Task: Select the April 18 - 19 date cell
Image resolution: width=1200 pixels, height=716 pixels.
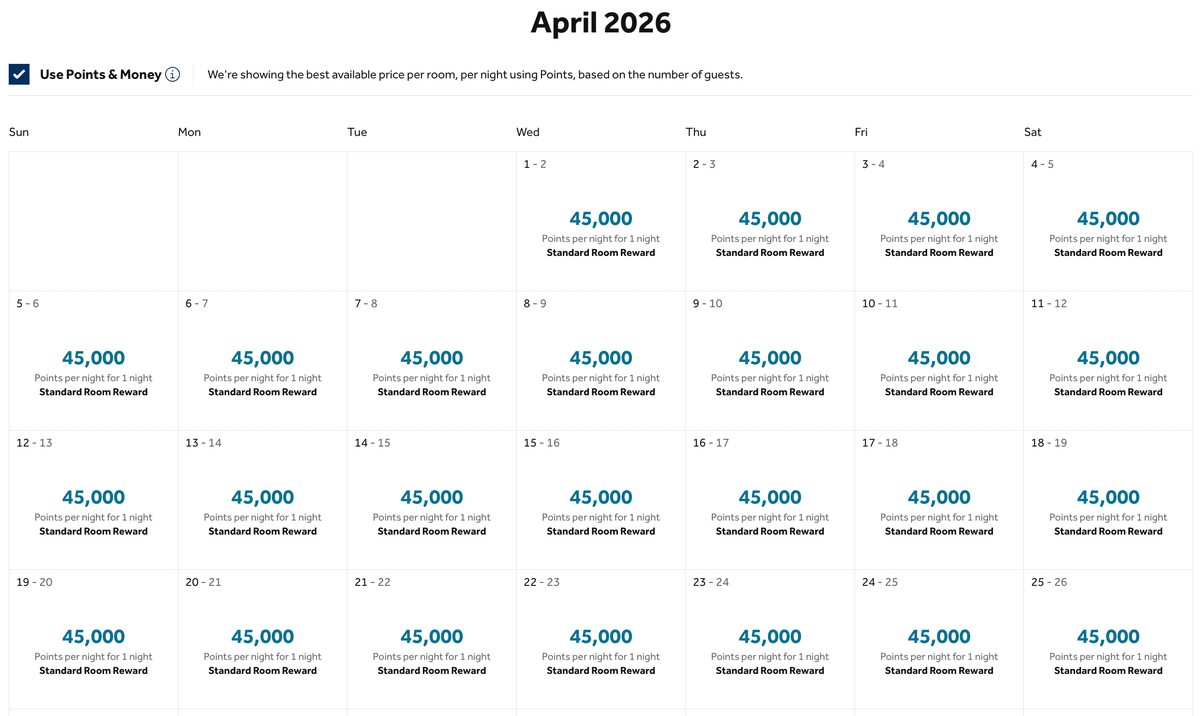Action: [x=1107, y=500]
